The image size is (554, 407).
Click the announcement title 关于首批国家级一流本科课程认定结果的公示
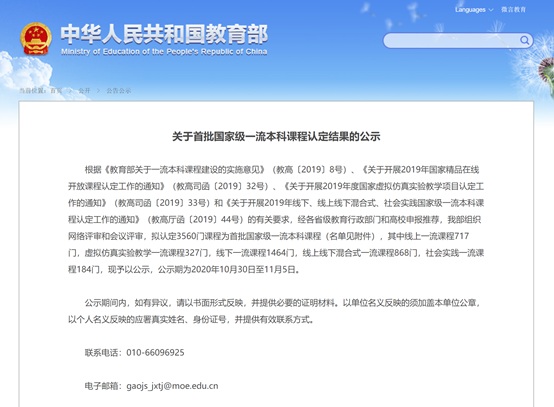click(x=276, y=136)
